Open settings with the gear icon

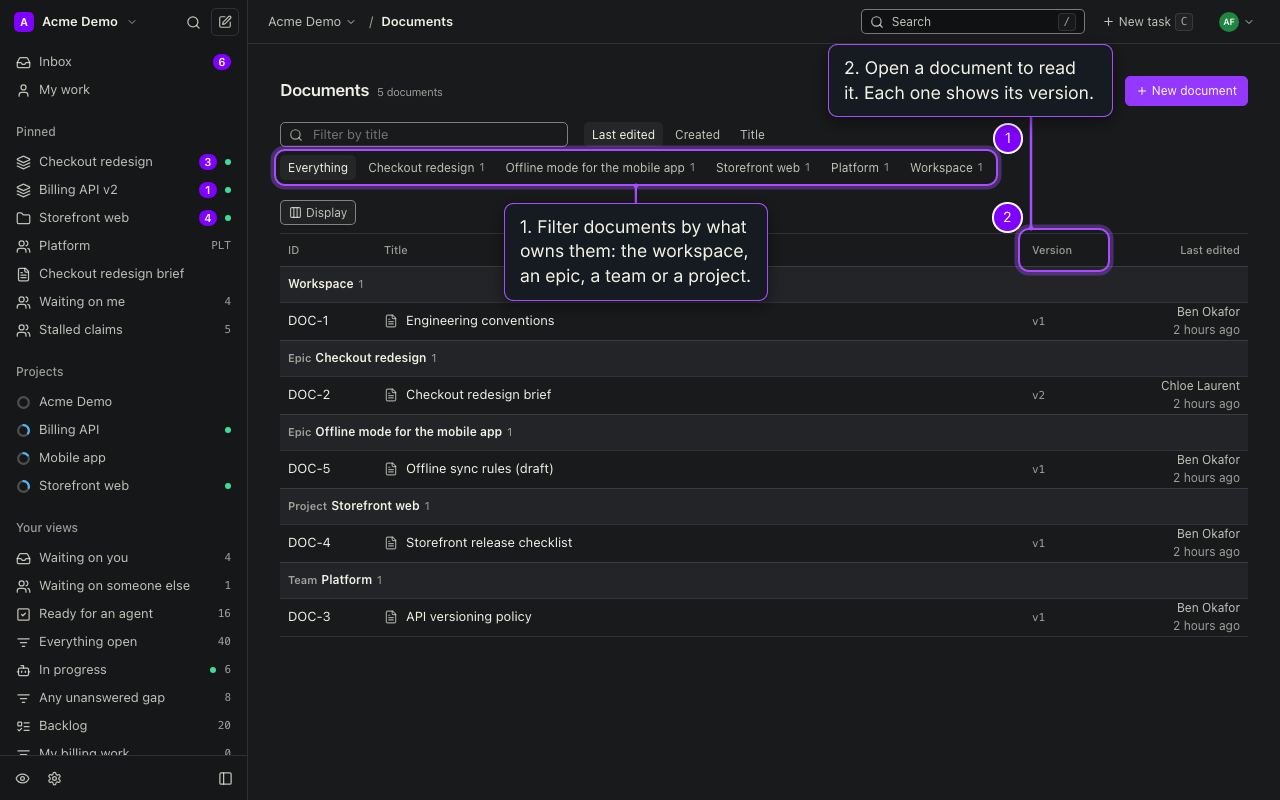[54, 779]
